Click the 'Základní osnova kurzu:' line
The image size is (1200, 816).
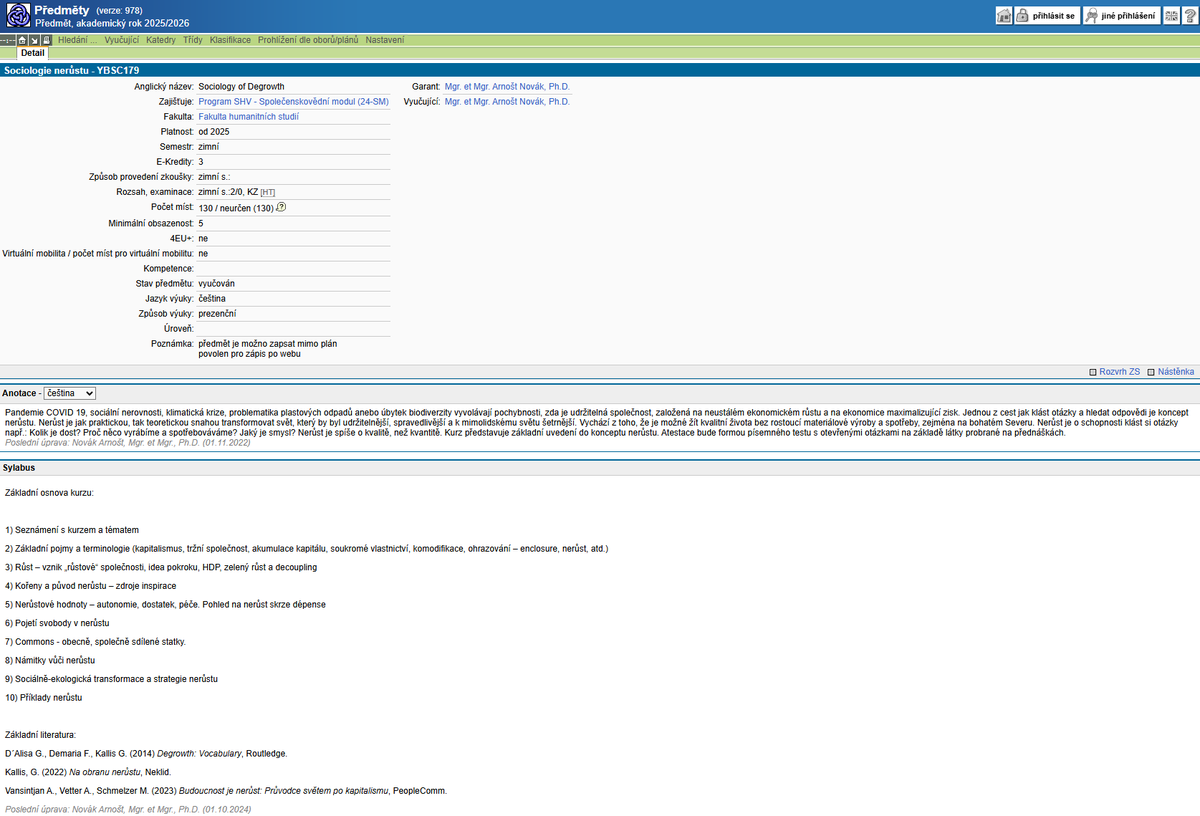click(x=50, y=493)
